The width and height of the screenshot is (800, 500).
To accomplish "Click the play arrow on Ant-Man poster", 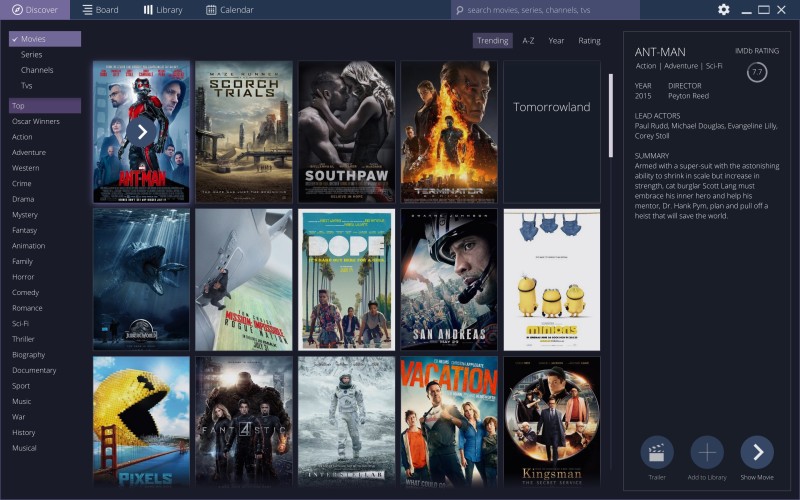I will pyautogui.click(x=141, y=132).
